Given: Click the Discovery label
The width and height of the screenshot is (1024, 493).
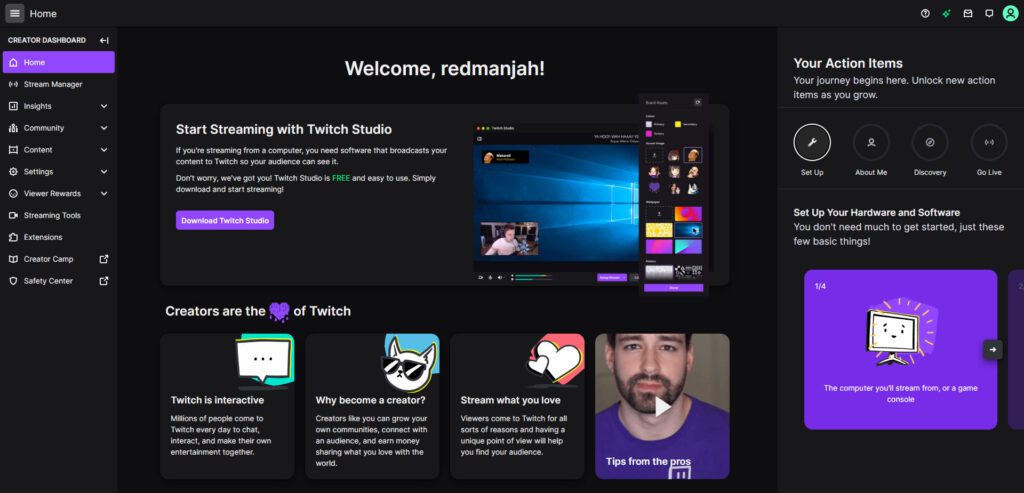Looking at the screenshot, I should coord(930,172).
